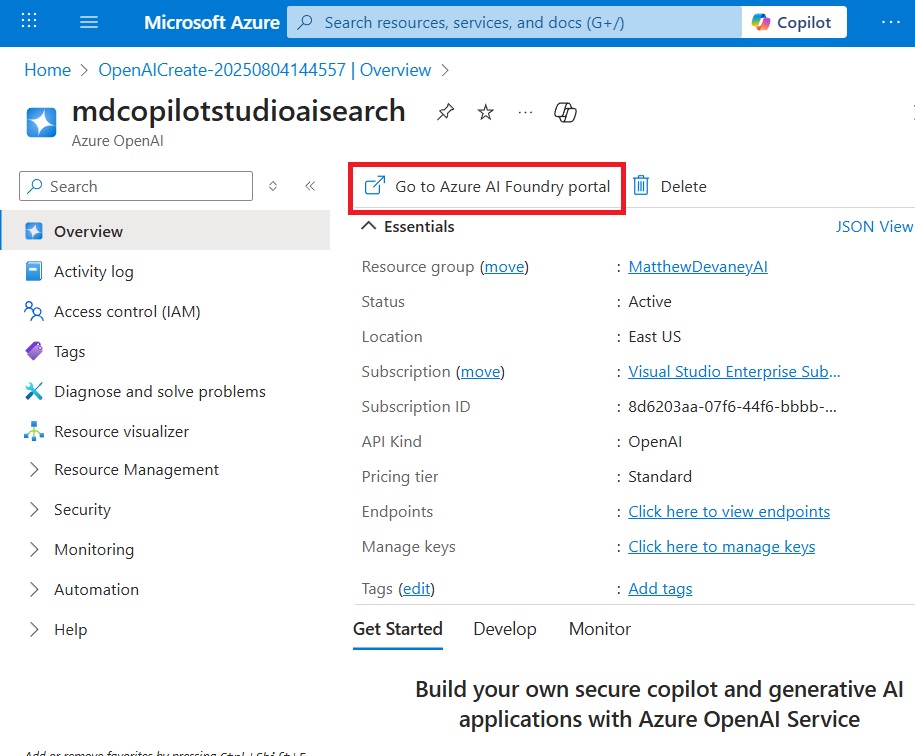Open the MatthewDevaneyAI resource group link

tap(698, 267)
